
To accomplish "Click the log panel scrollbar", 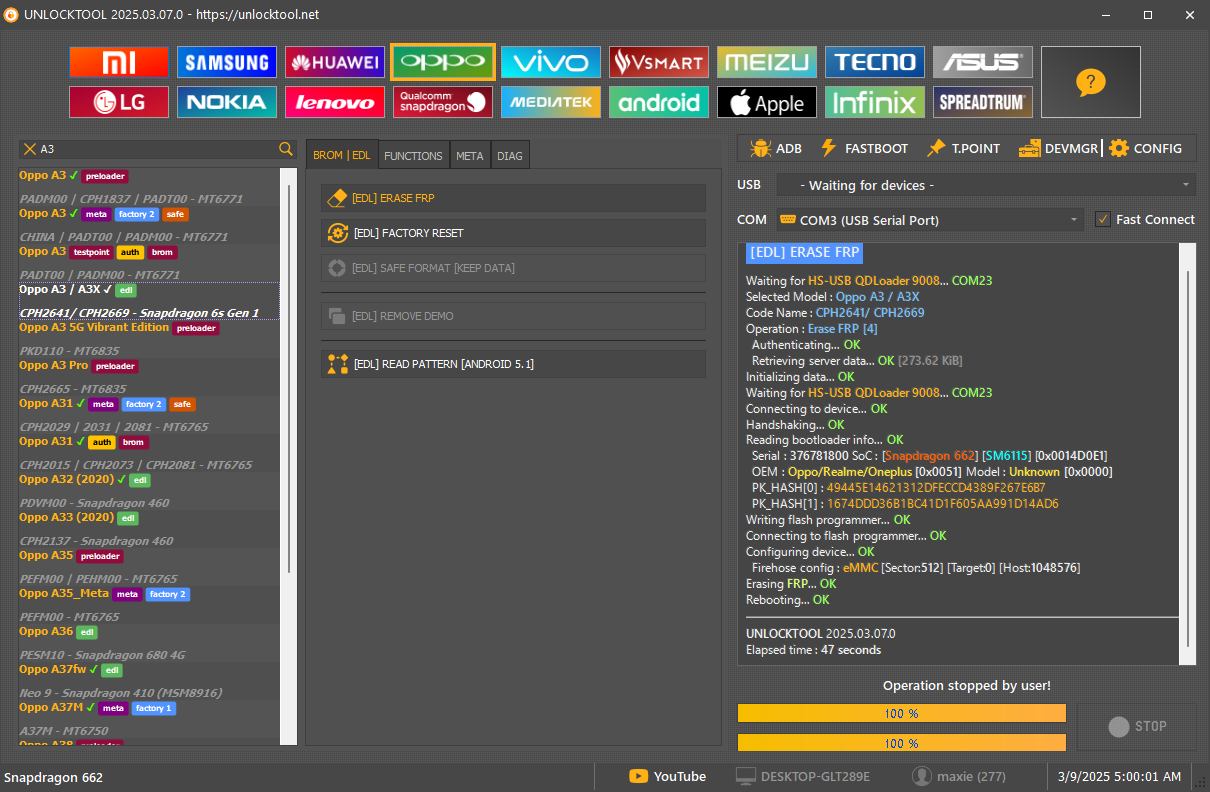I will pyautogui.click(x=1188, y=457).
